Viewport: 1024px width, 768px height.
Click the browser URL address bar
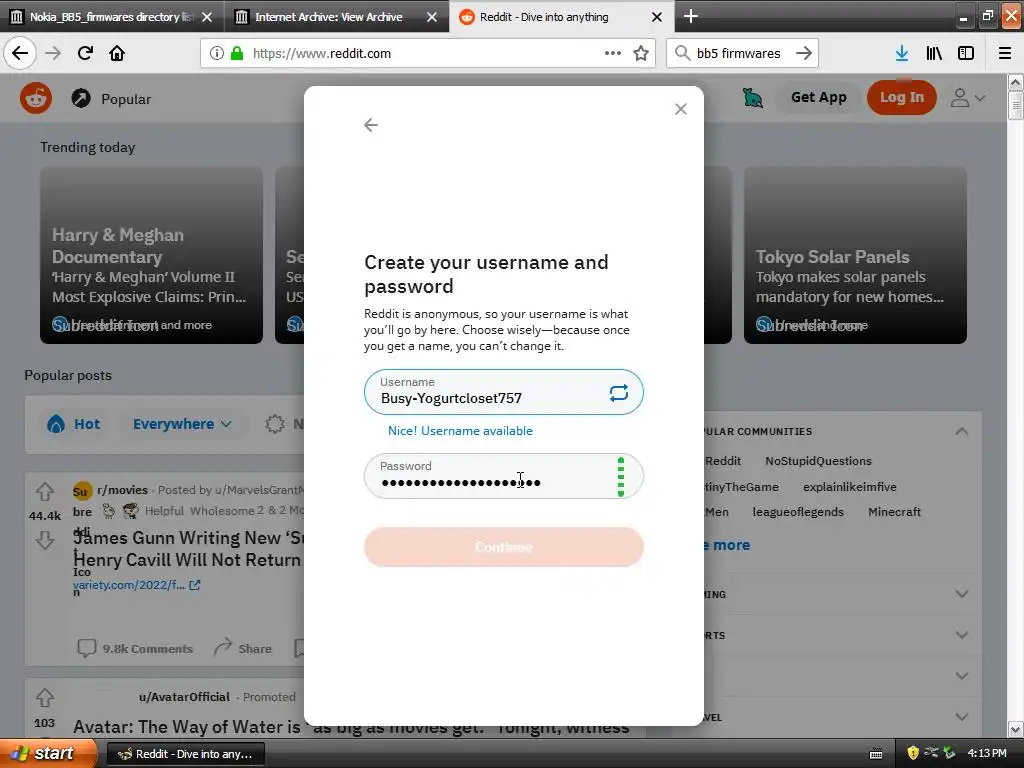point(428,54)
